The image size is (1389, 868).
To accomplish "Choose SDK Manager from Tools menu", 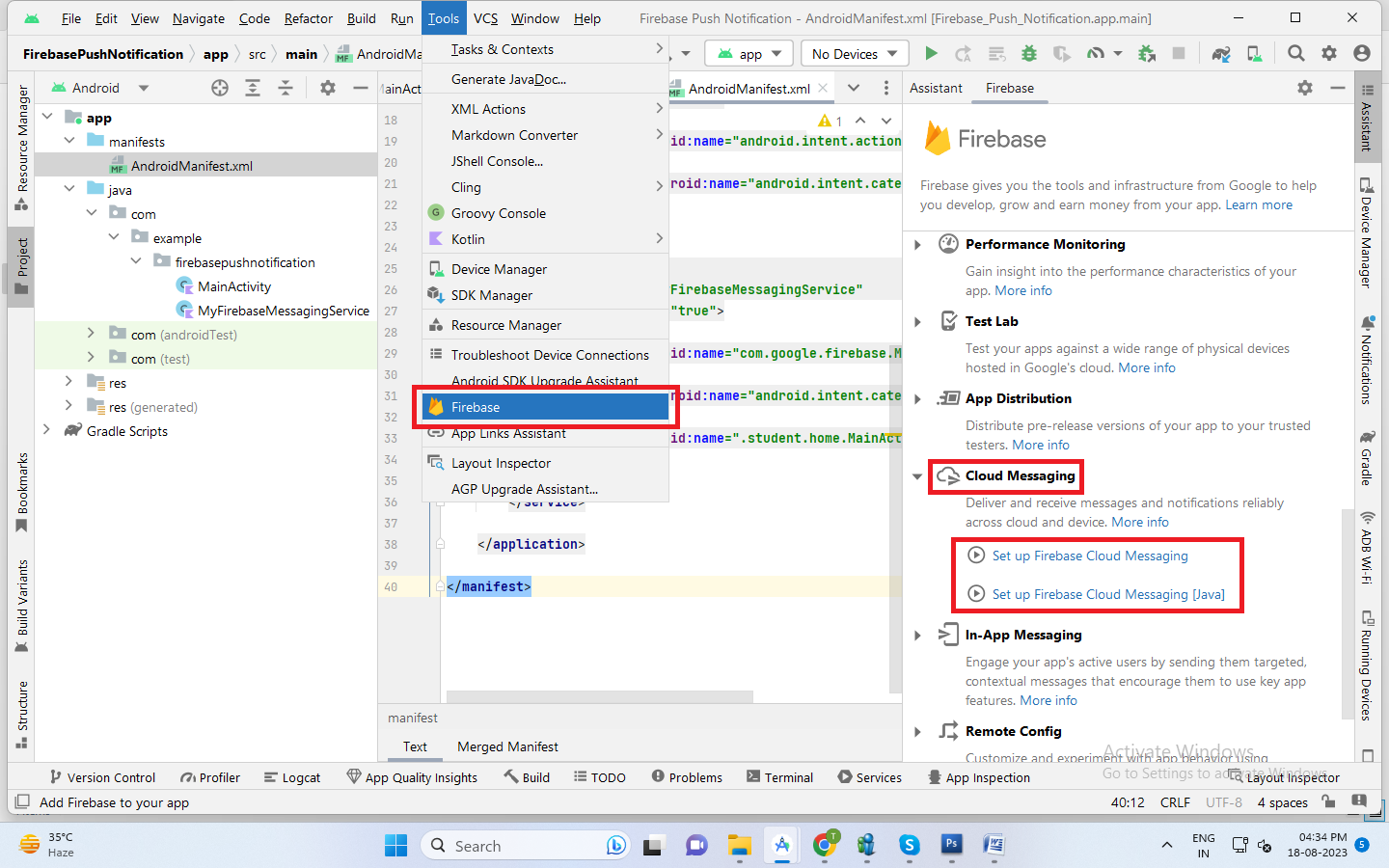I will (546, 295).
